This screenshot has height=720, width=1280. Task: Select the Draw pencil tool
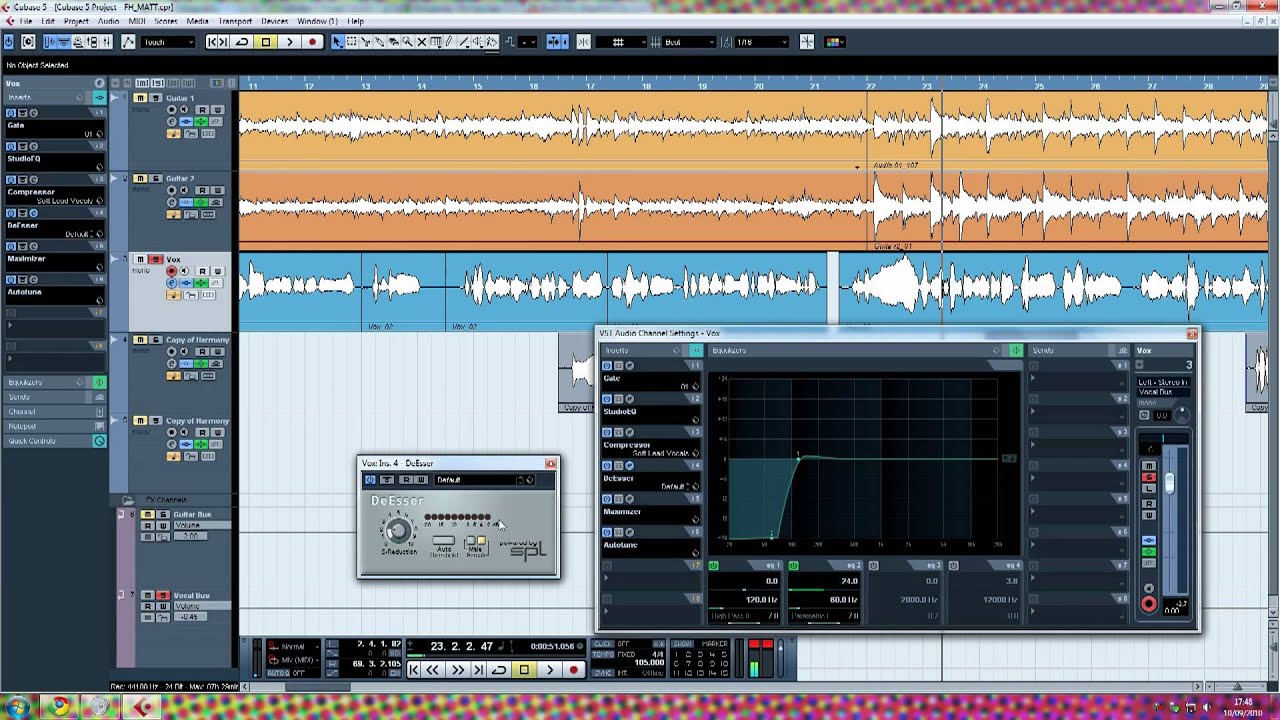click(449, 42)
